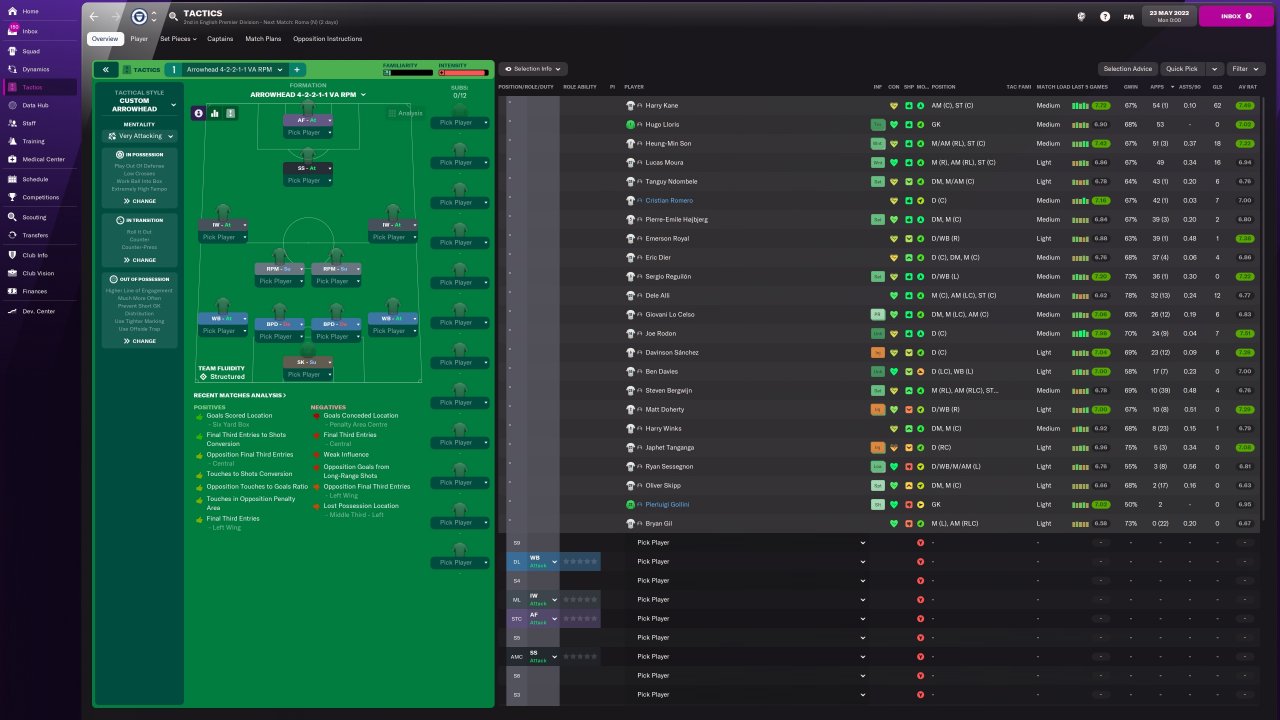Image resolution: width=1280 pixels, height=720 pixels.
Task: Expand the Arrowhead formation dropdown
Action: pyautogui.click(x=308, y=94)
